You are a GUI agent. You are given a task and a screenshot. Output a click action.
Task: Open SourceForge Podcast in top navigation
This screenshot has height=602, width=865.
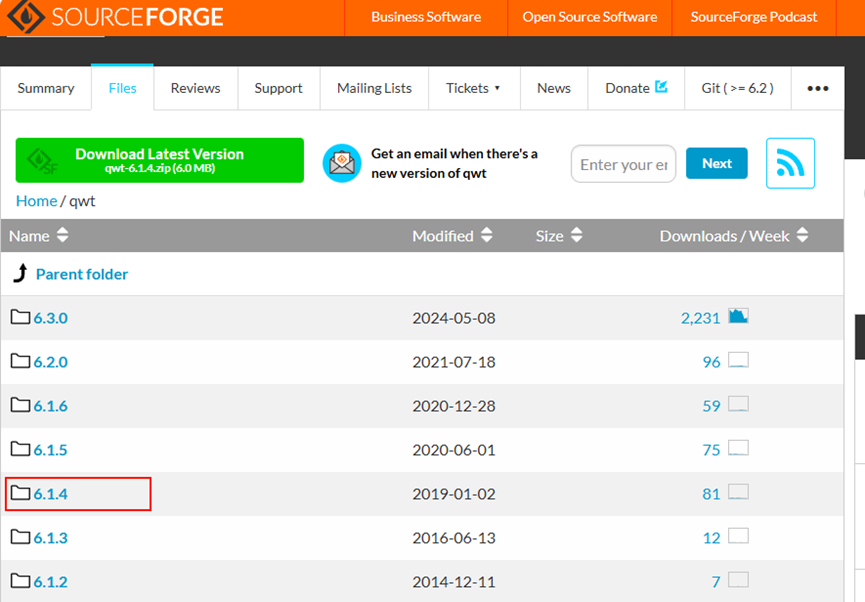pos(754,17)
